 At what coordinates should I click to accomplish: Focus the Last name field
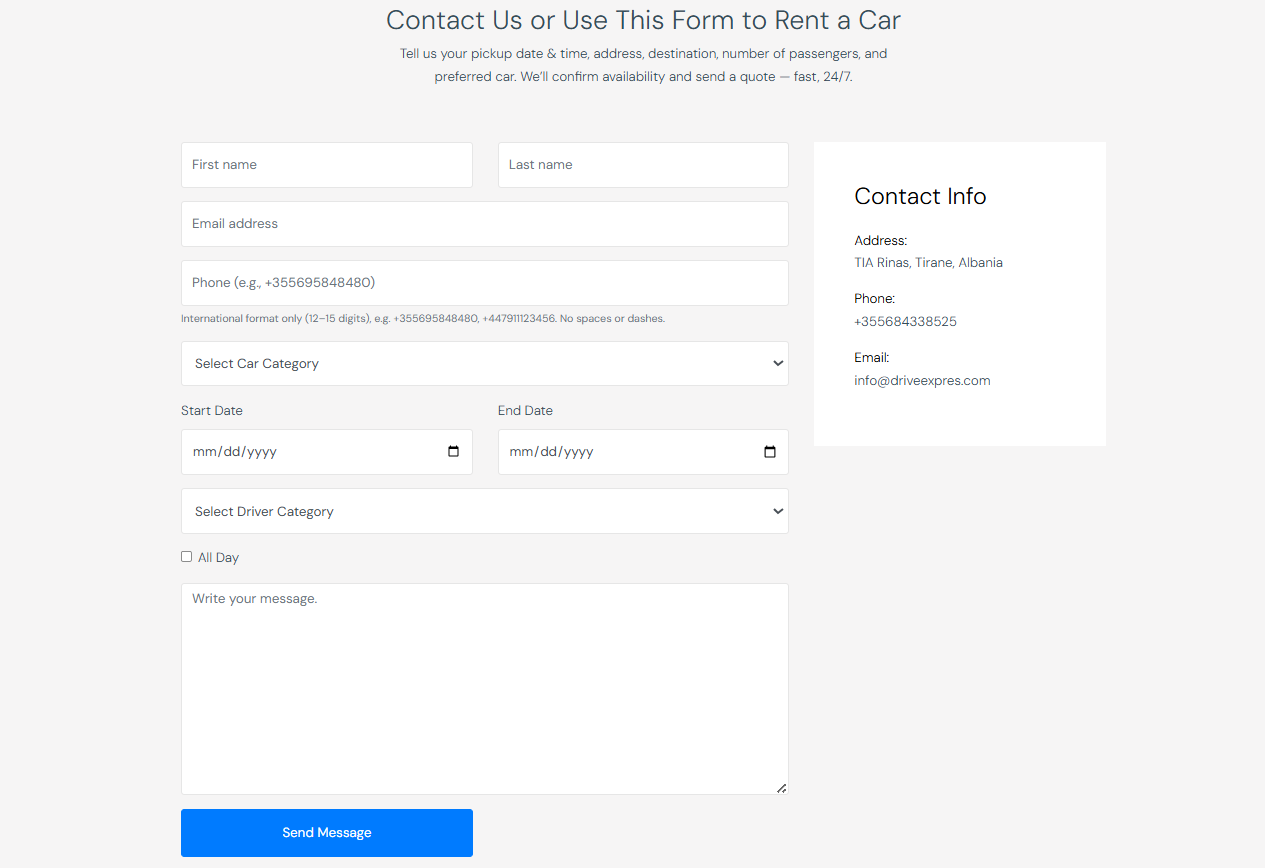tap(643, 165)
